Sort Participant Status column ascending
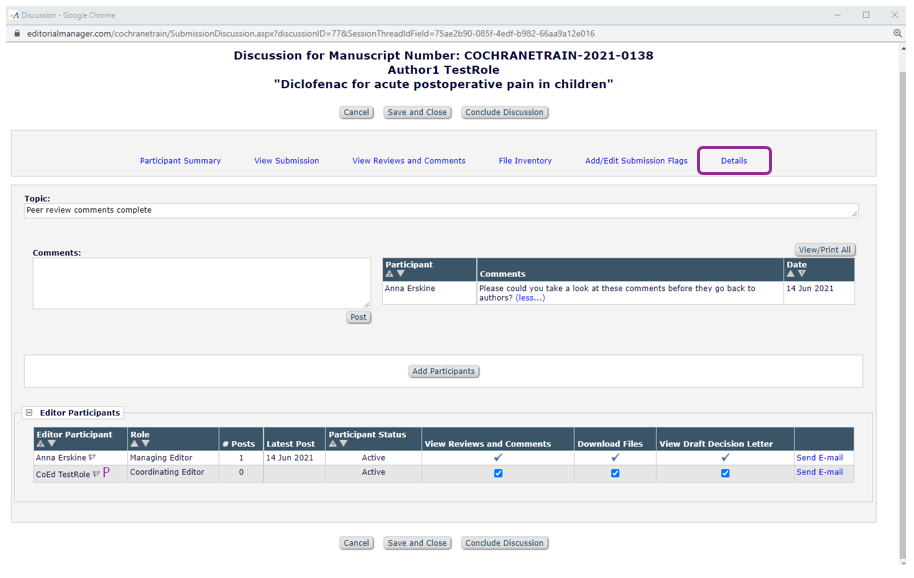Screen dimensions: 914x578 [333, 444]
